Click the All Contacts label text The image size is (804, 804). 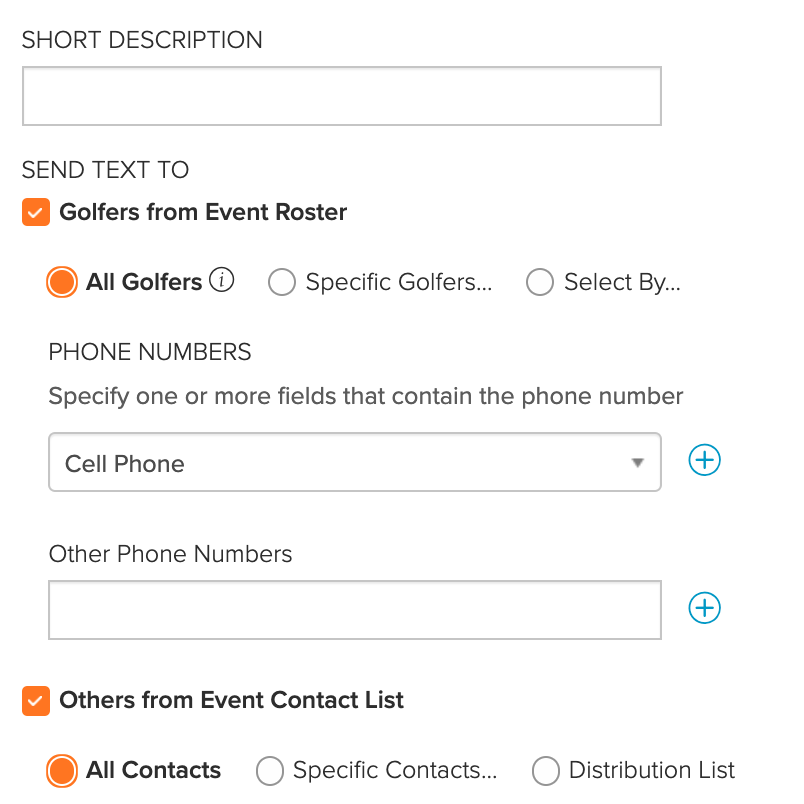pos(153,770)
